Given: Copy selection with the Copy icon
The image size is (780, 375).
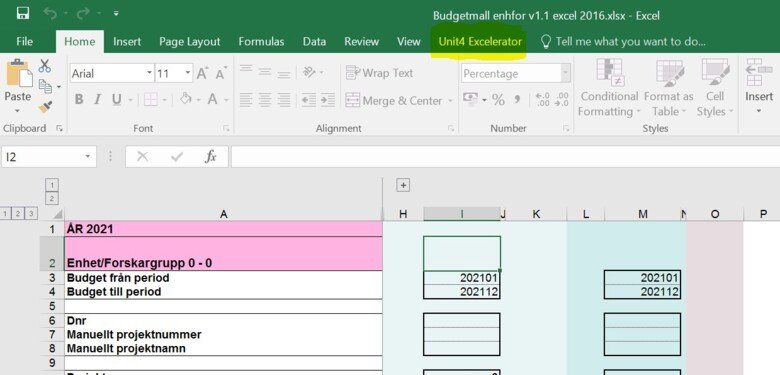Looking at the screenshot, I should click(x=45, y=86).
